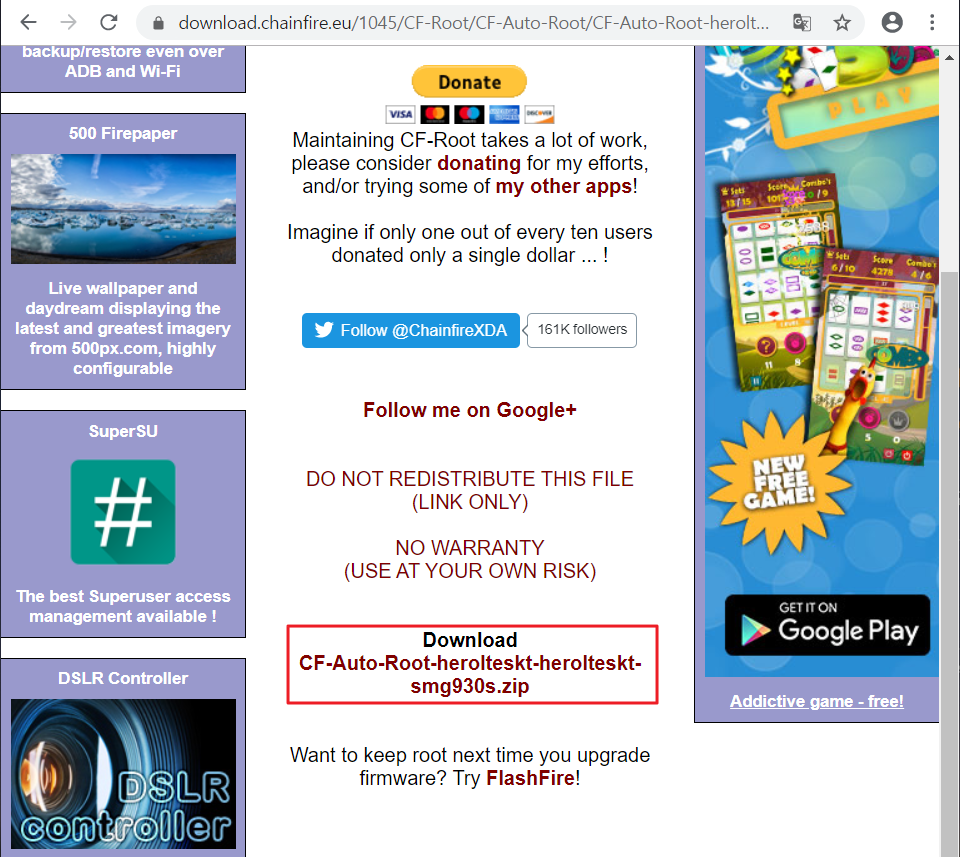
Task: Open Chrome three-dot menu
Action: click(x=932, y=23)
